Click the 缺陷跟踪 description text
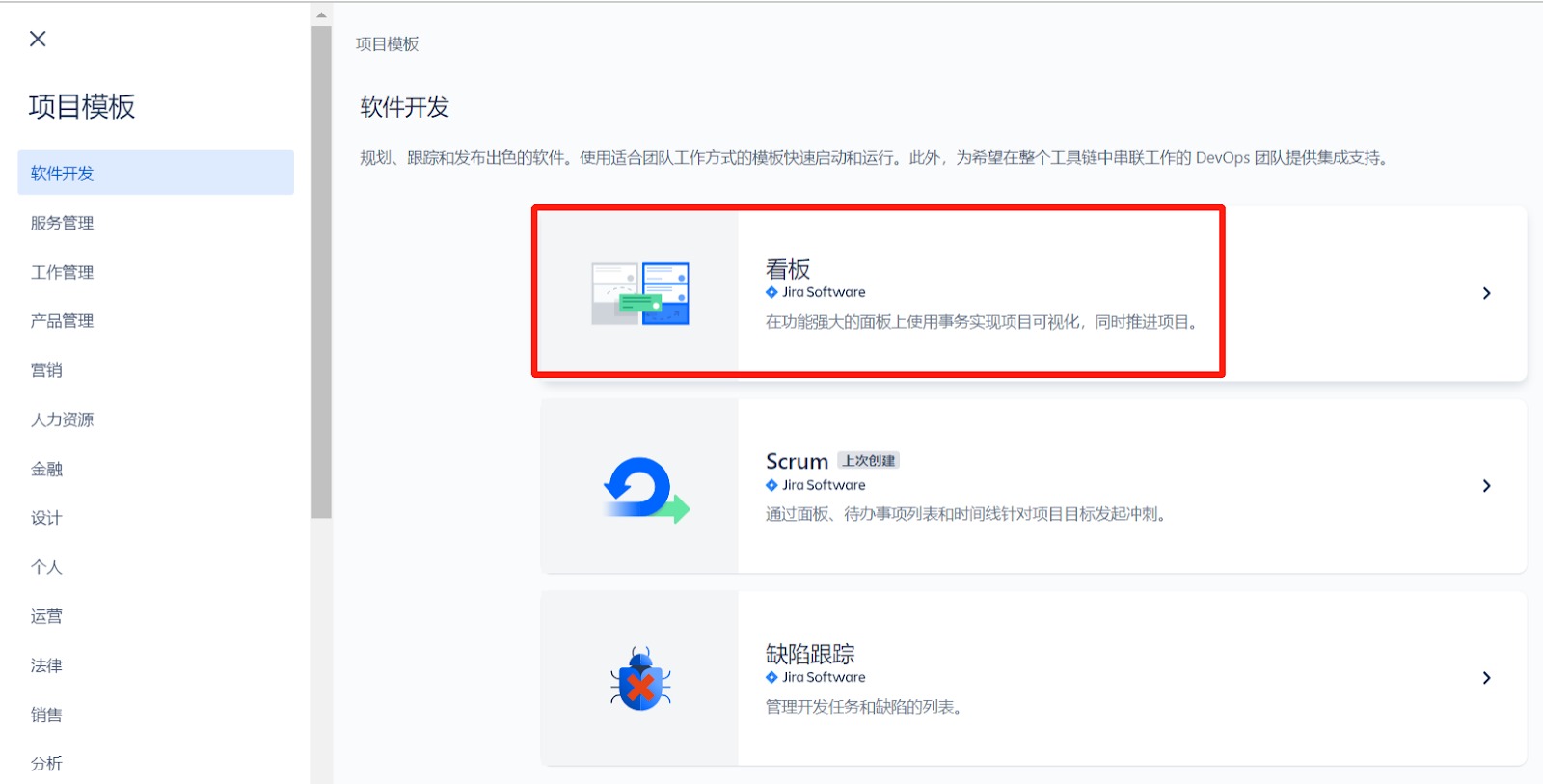Image resolution: width=1543 pixels, height=784 pixels. click(864, 707)
